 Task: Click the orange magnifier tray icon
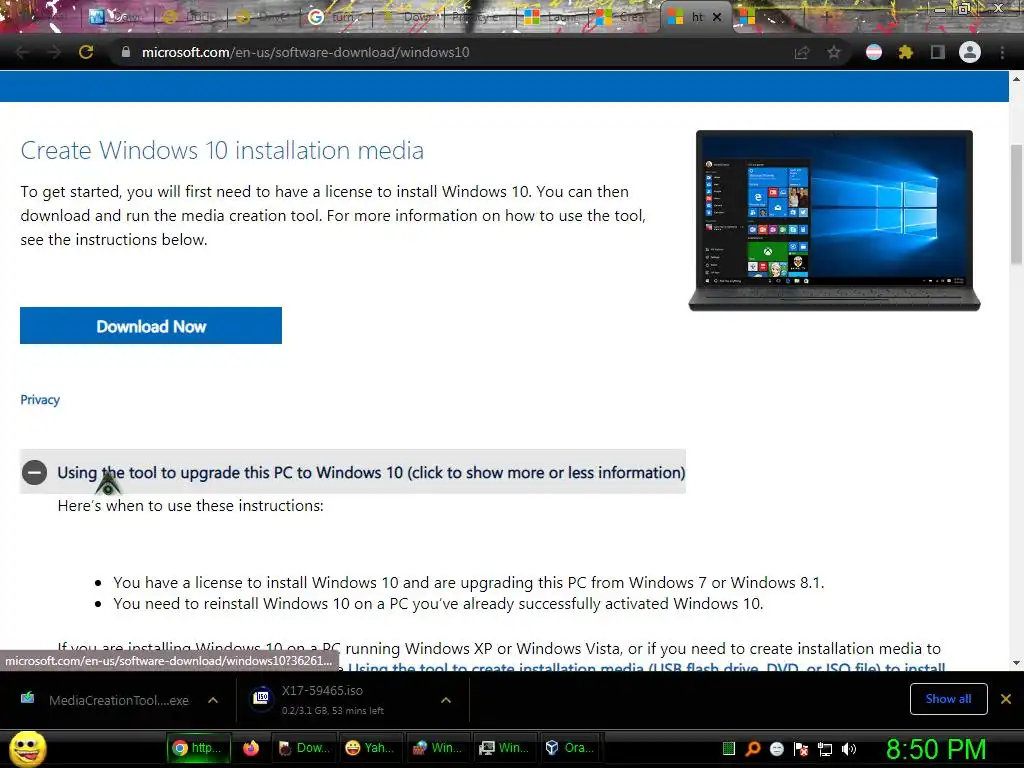pos(753,748)
